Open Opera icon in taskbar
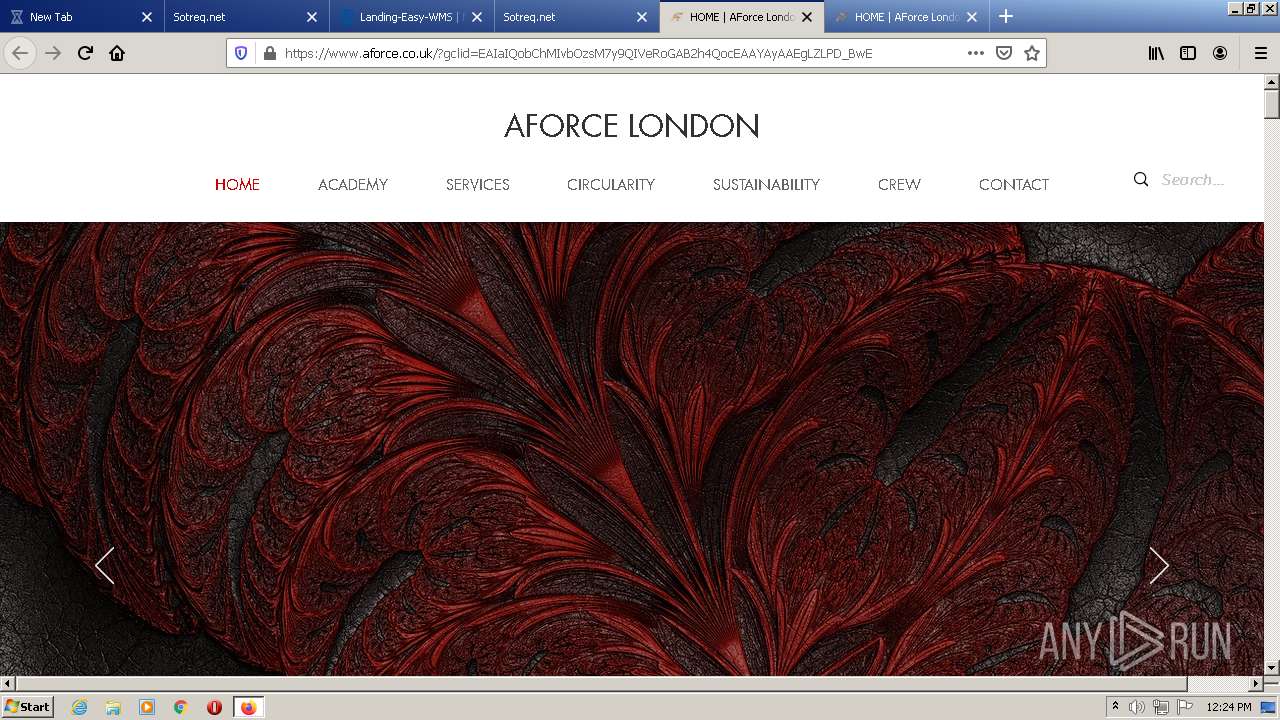1280x720 pixels. pos(214,707)
